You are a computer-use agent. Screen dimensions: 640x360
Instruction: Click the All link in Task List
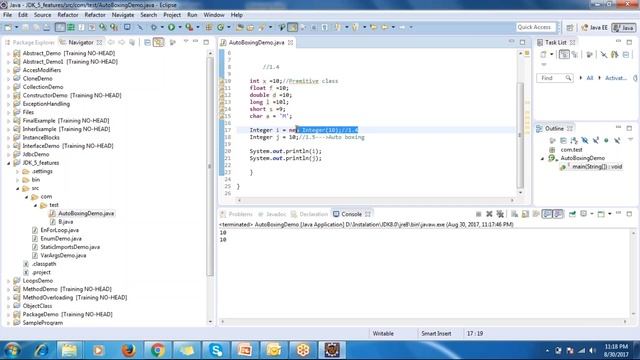590,78
